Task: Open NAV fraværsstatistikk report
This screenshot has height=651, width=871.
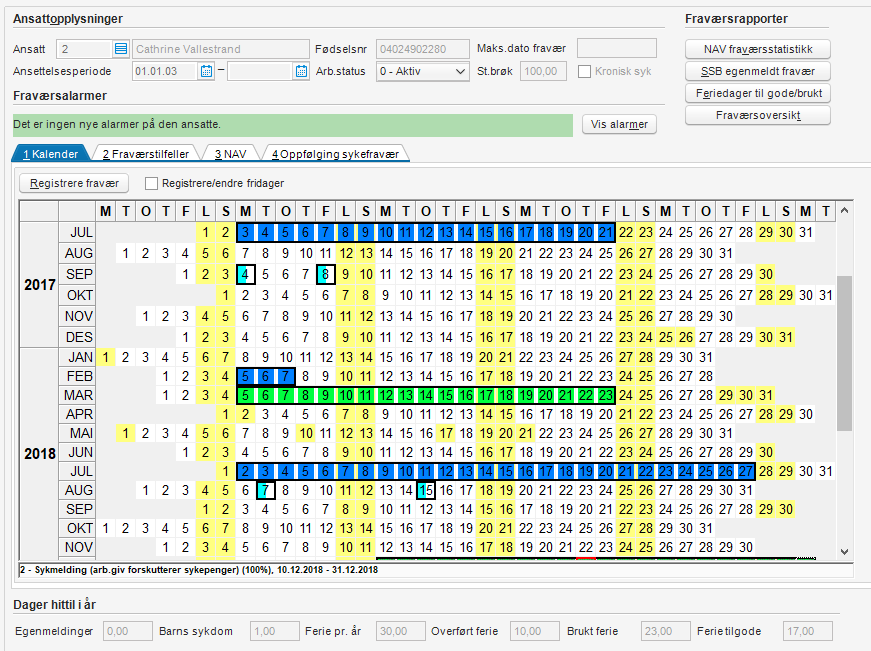Action: 758,49
